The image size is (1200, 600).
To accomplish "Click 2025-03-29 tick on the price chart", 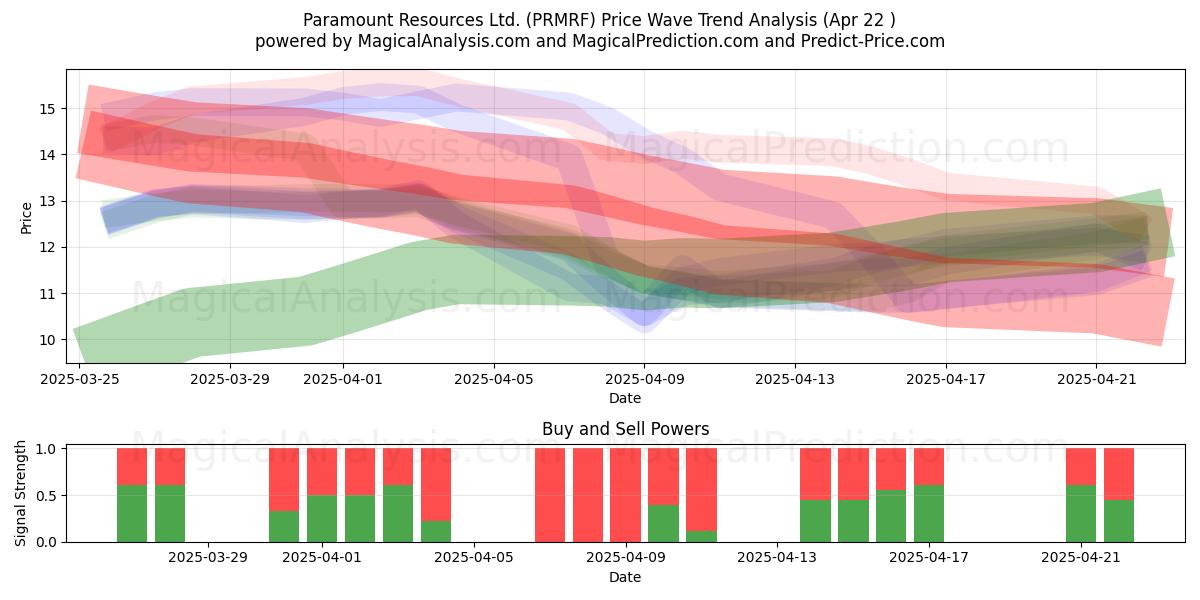I will [x=230, y=379].
